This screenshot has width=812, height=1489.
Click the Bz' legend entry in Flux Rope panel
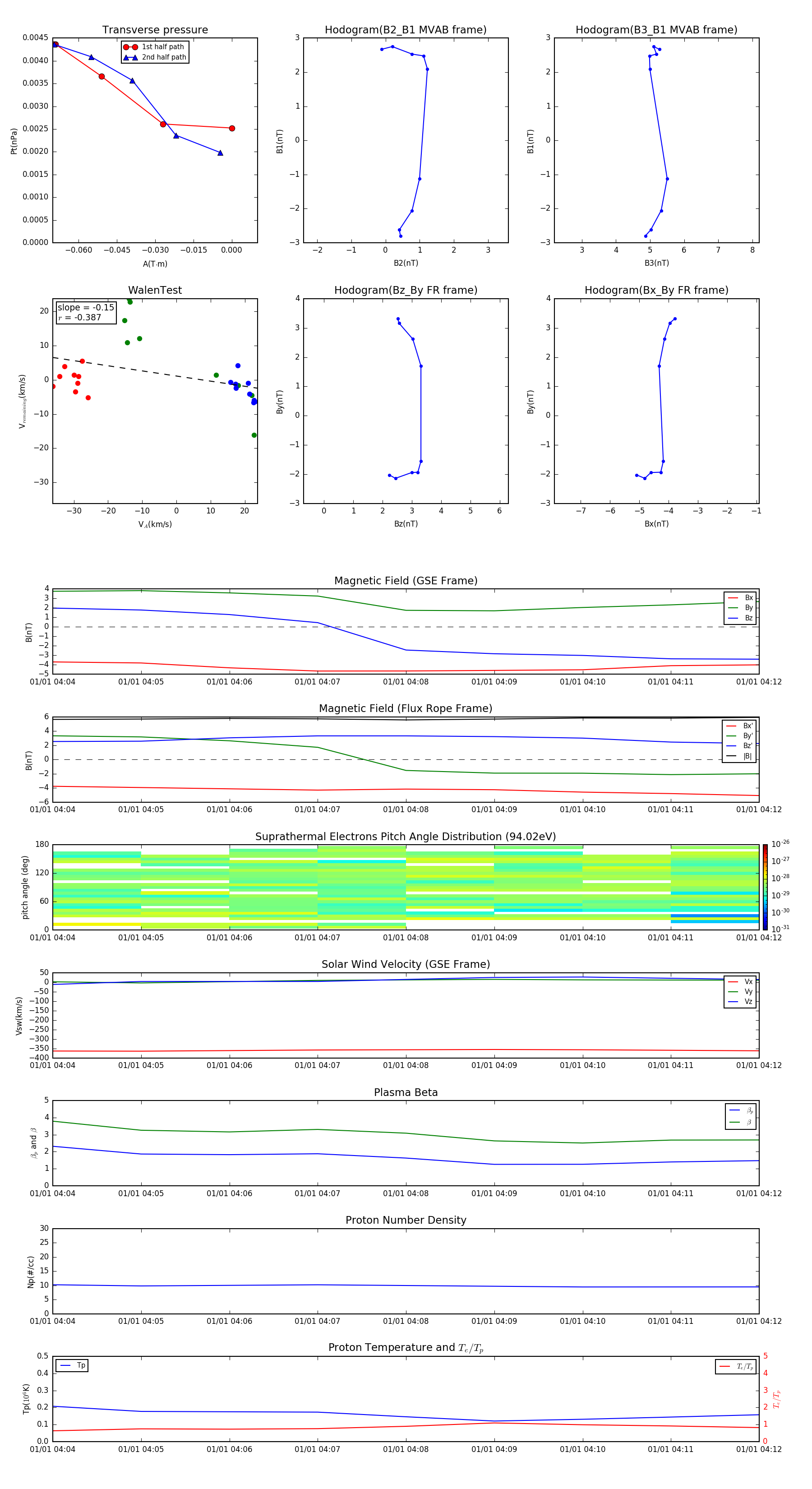pos(739,746)
